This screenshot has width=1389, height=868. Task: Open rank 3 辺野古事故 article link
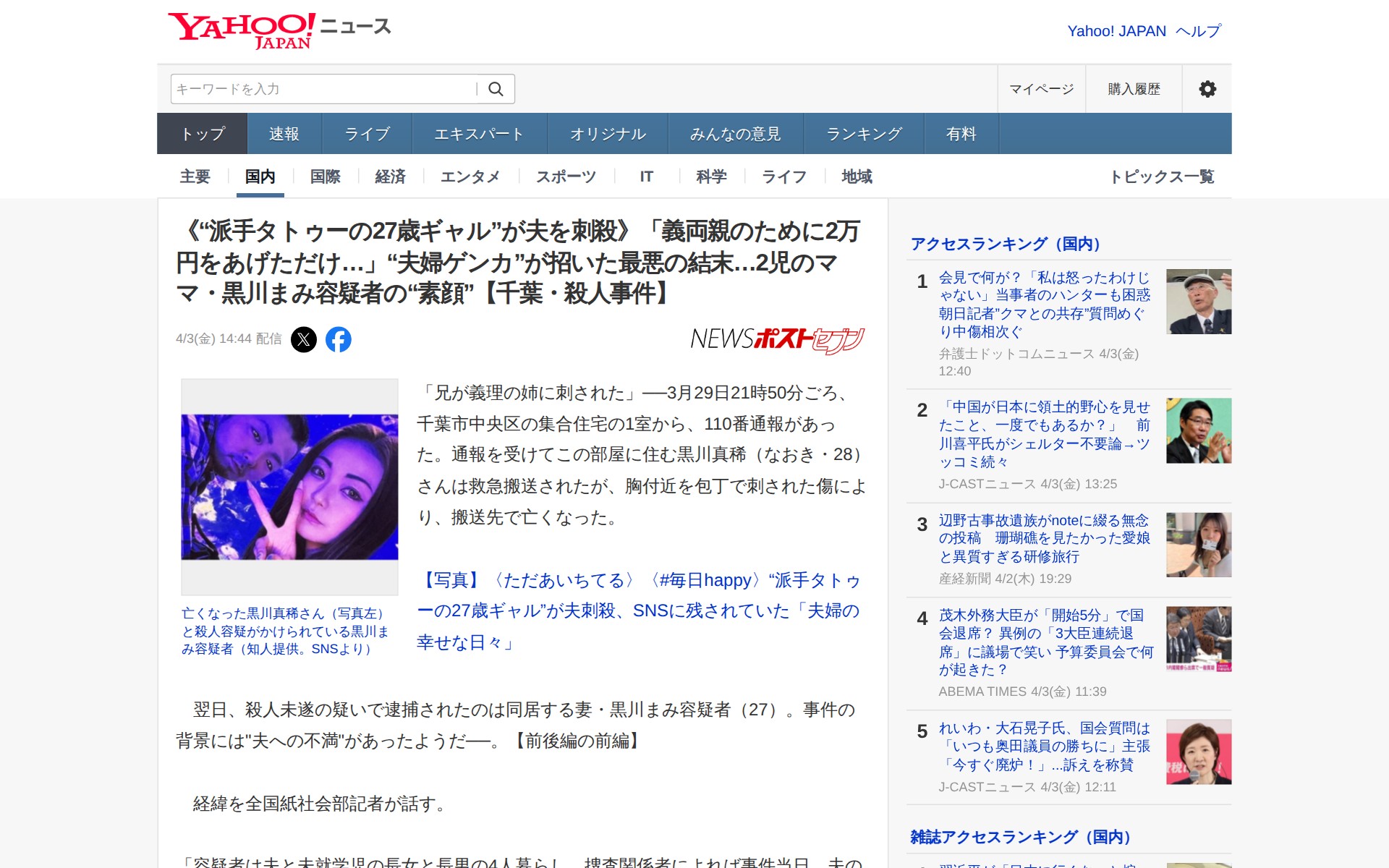tap(1043, 538)
